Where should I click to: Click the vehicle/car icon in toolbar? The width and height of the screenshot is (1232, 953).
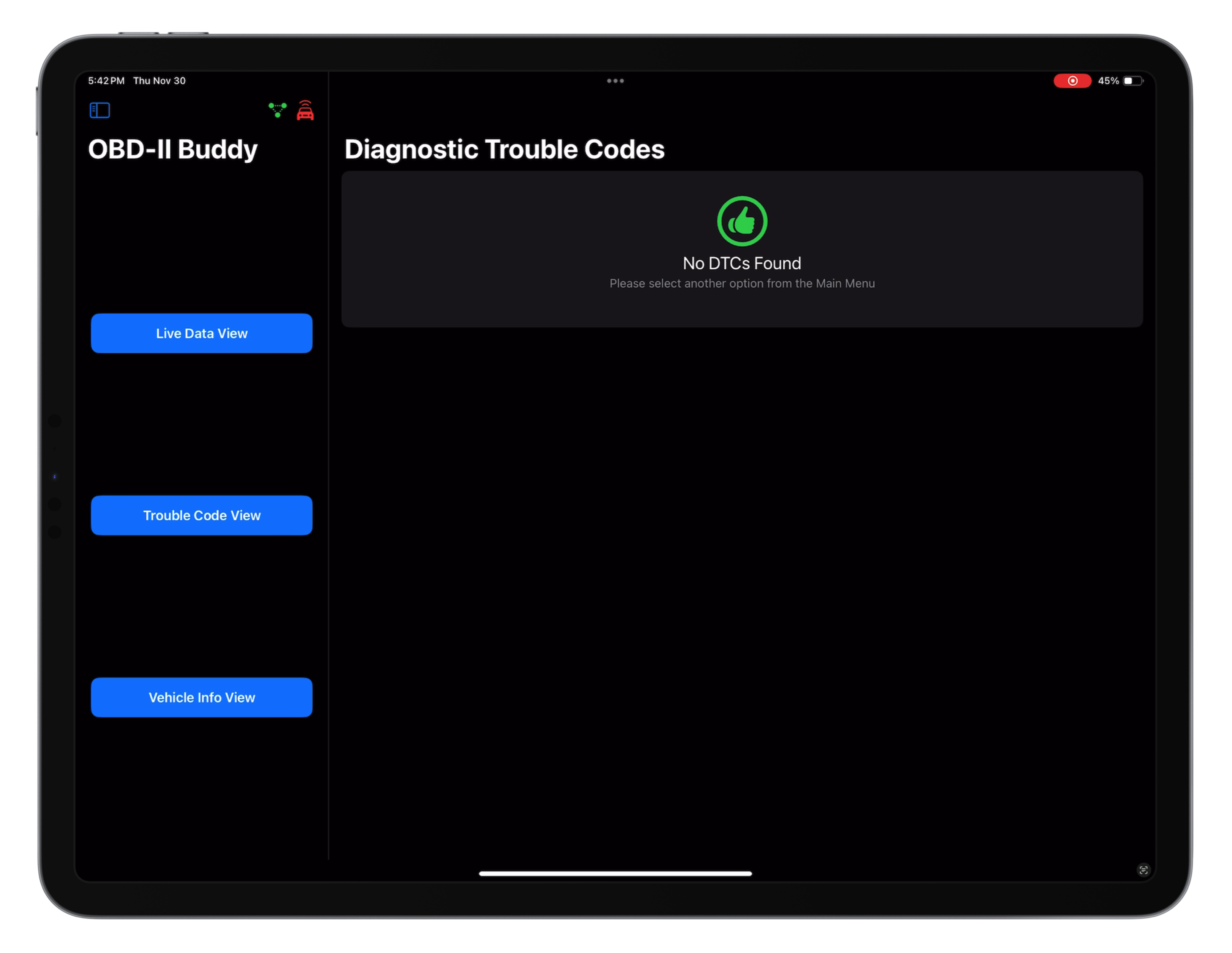pyautogui.click(x=305, y=110)
